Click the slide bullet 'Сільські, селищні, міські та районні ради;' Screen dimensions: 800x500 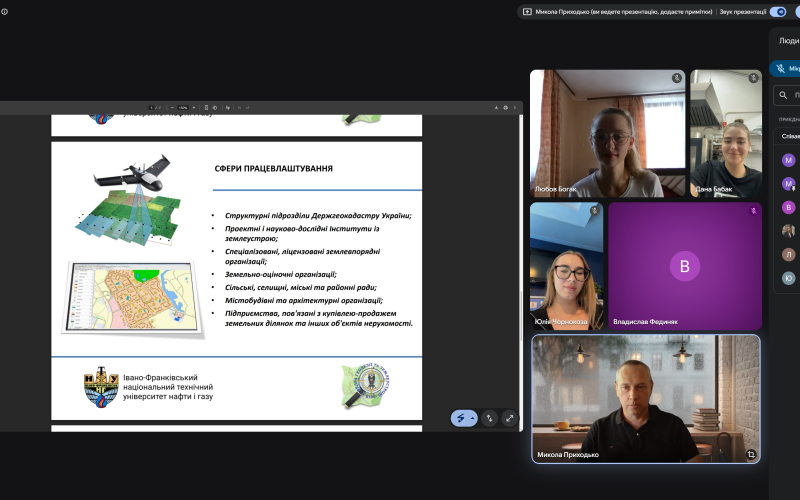click(301, 287)
